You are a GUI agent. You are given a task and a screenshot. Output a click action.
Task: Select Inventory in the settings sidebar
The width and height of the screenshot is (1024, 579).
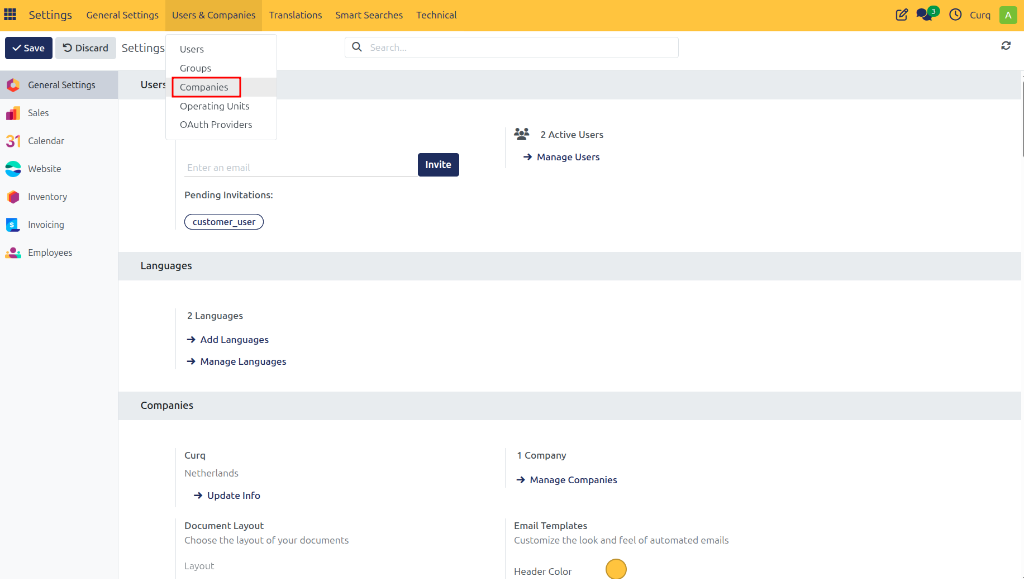click(59, 196)
